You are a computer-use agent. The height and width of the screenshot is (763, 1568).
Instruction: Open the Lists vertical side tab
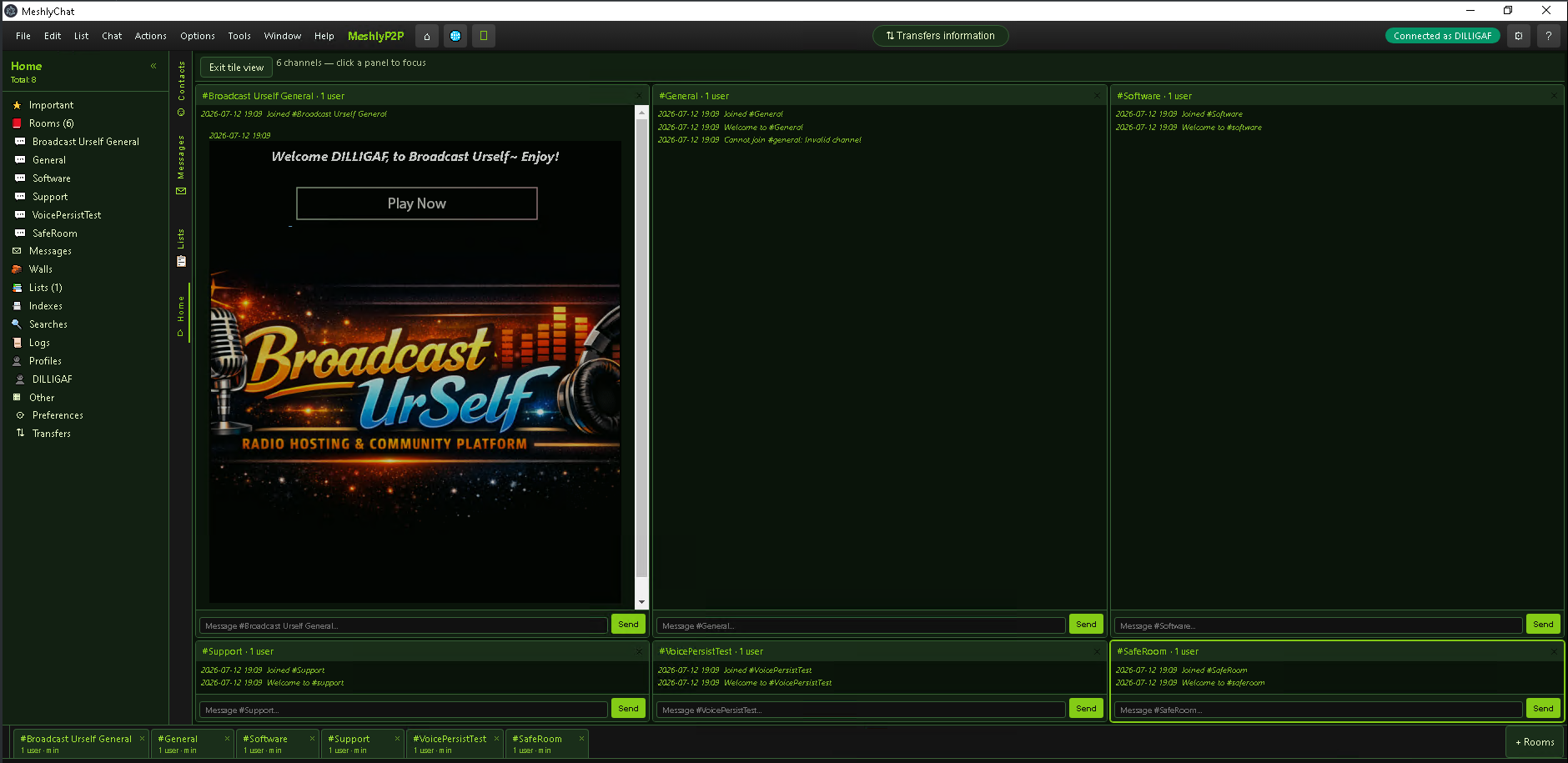click(181, 248)
